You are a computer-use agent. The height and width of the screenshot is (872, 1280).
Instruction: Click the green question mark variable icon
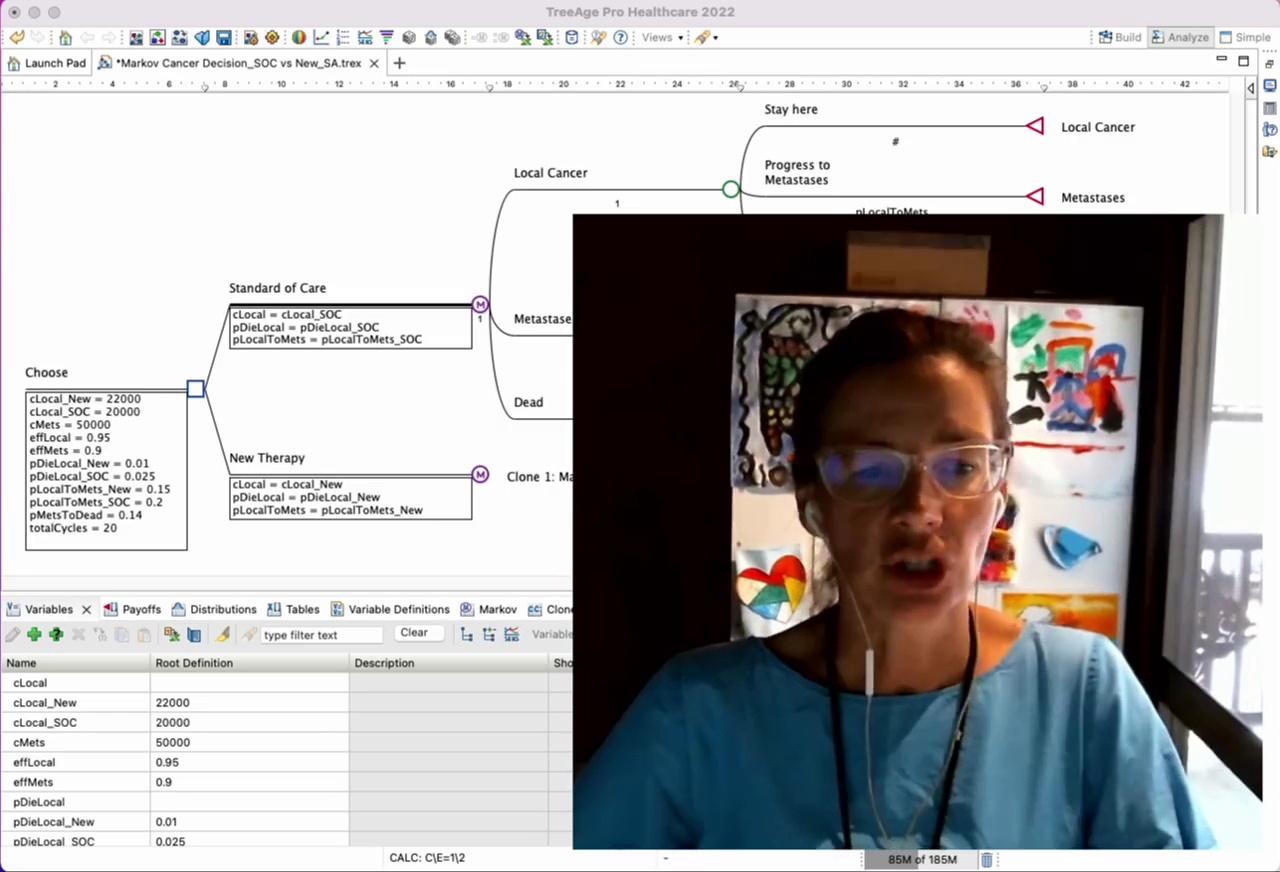pyautogui.click(x=56, y=634)
